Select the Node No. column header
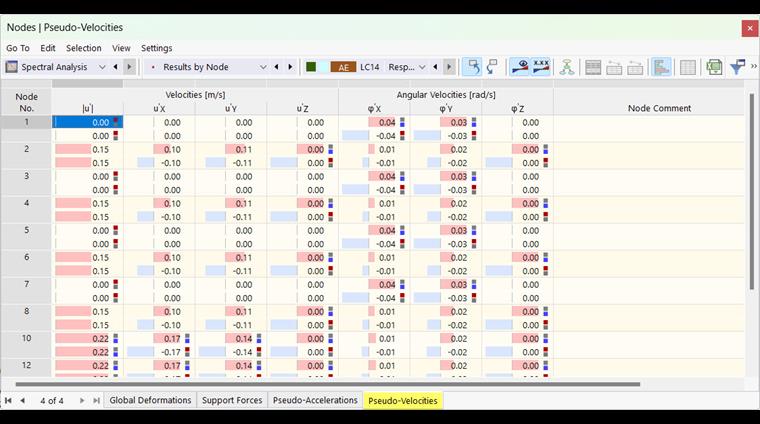 click(x=26, y=102)
